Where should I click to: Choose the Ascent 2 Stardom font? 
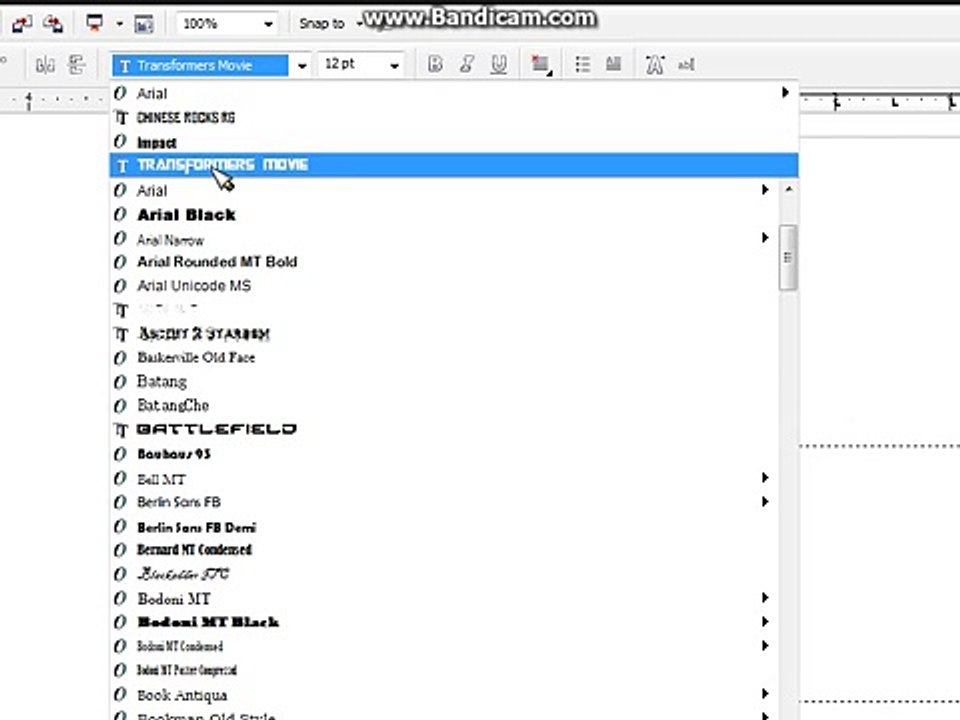tap(444, 334)
